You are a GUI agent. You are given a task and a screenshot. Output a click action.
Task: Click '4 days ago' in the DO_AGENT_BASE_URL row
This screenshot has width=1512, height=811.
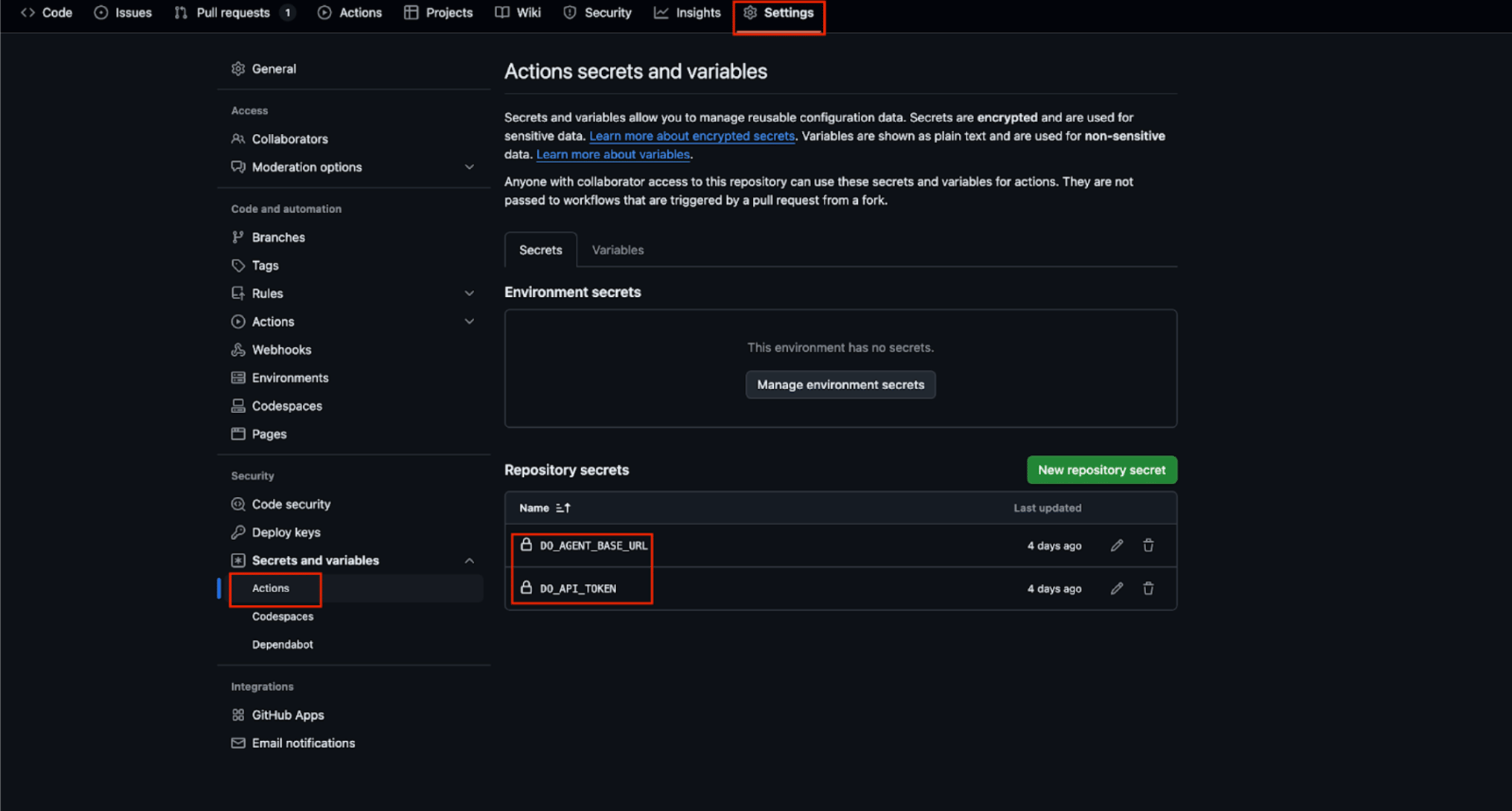pos(1054,546)
